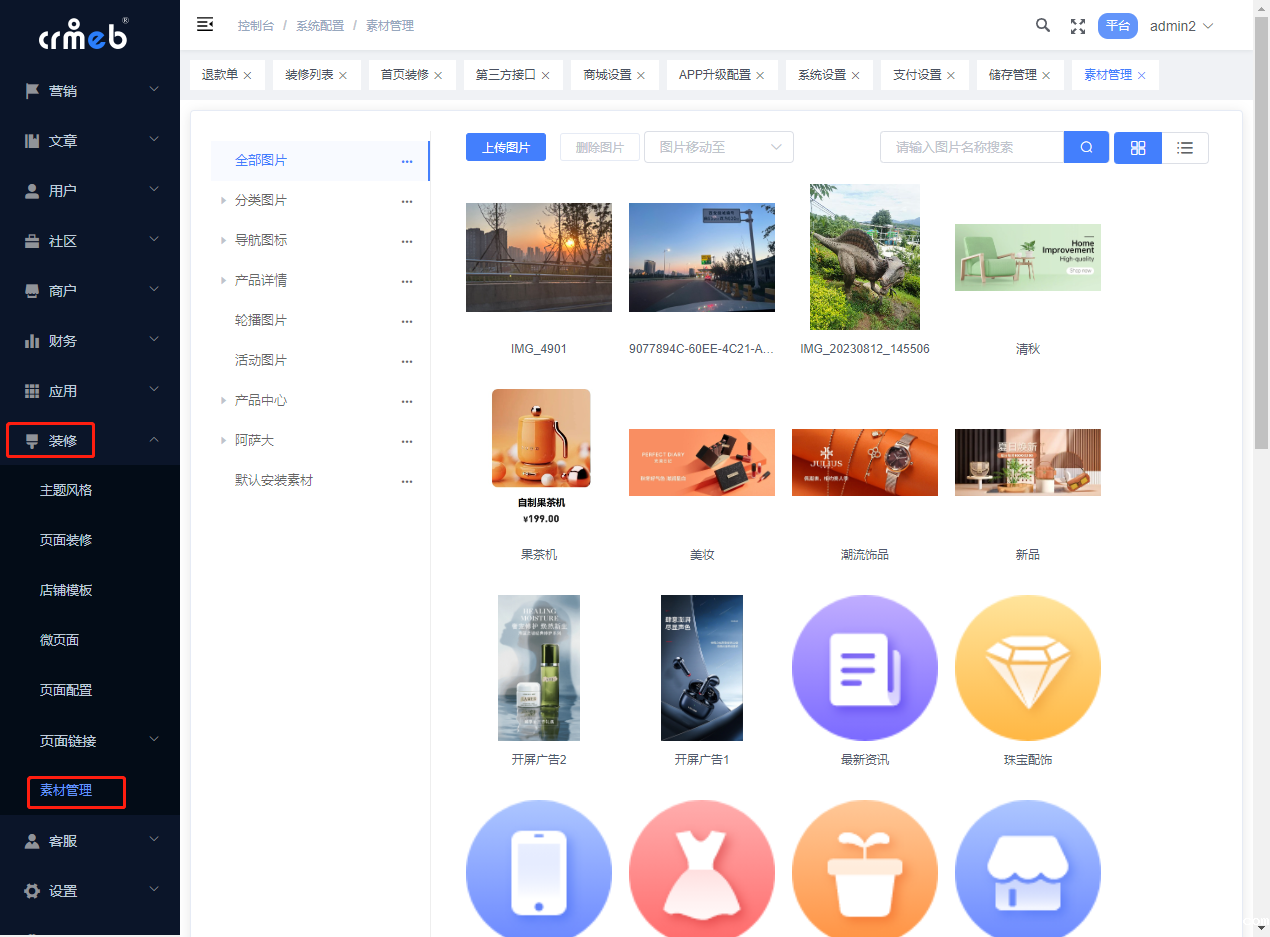
Task: Expand the 营销 sidebar menu
Action: coord(90,91)
